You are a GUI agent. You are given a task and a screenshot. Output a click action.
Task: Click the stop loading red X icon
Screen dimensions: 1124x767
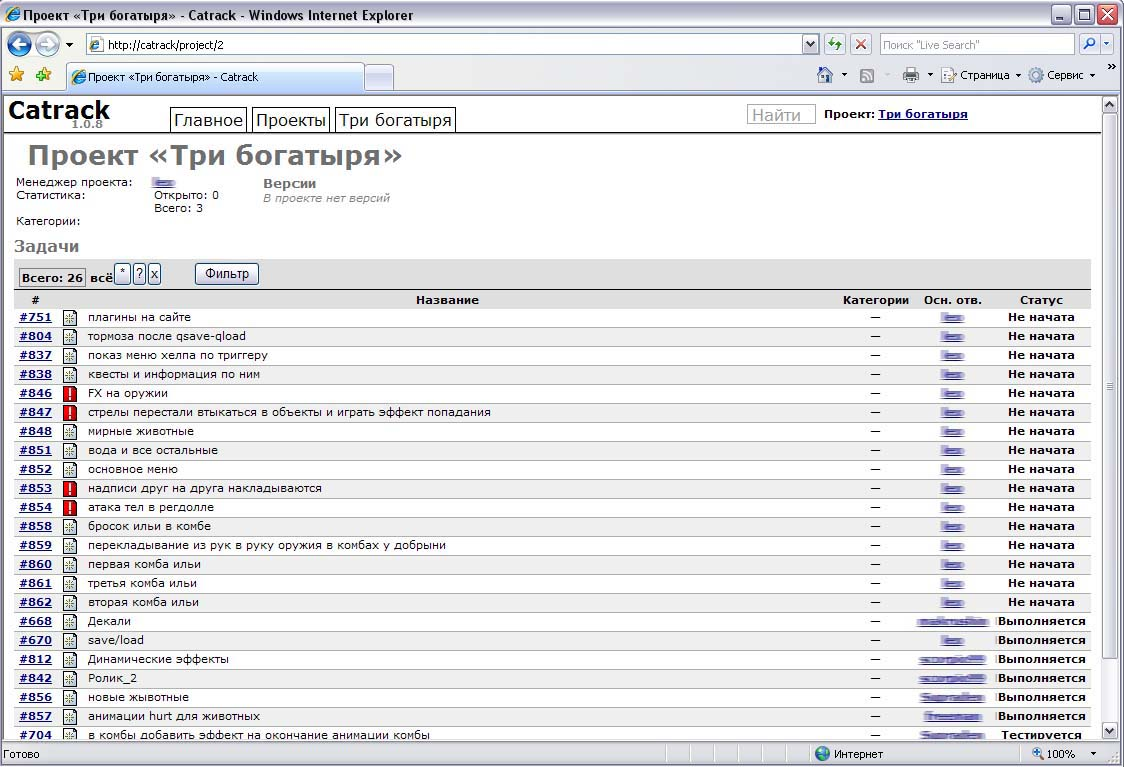click(860, 44)
